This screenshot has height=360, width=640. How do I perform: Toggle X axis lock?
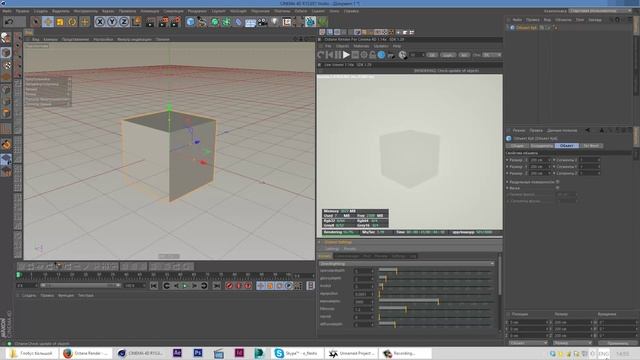(100, 22)
